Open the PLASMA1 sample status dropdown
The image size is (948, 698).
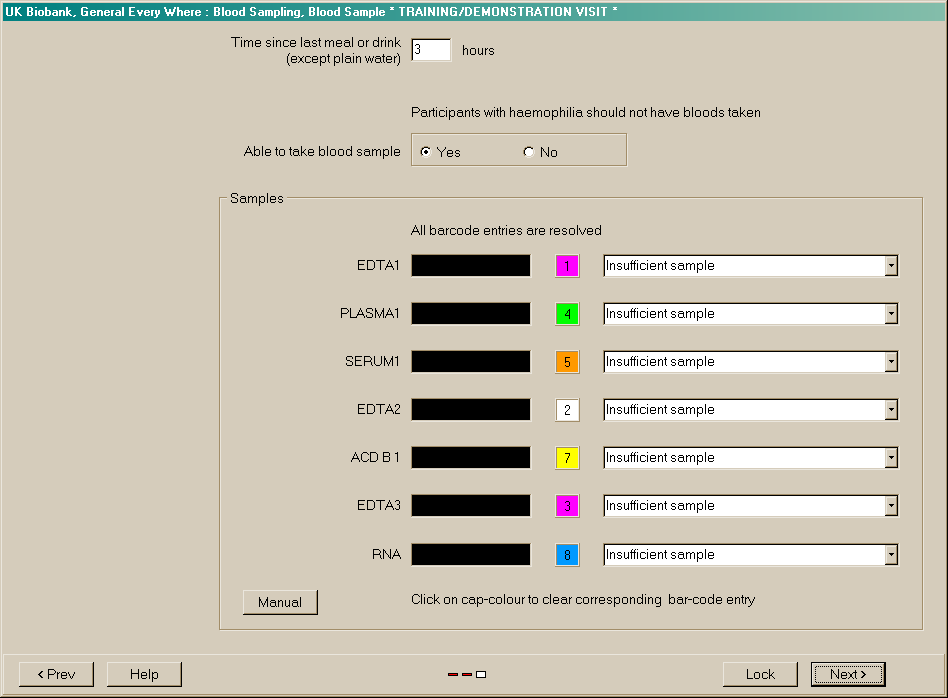890,314
